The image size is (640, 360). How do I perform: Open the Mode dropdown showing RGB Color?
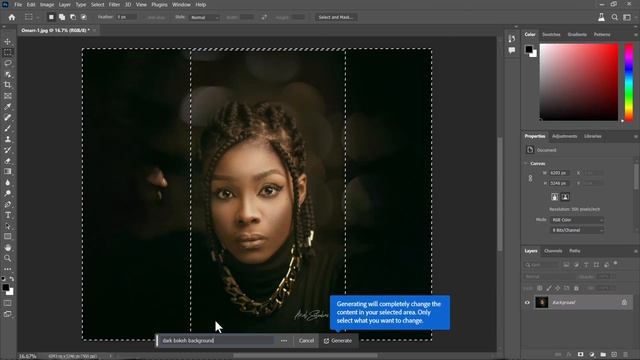coord(576,220)
